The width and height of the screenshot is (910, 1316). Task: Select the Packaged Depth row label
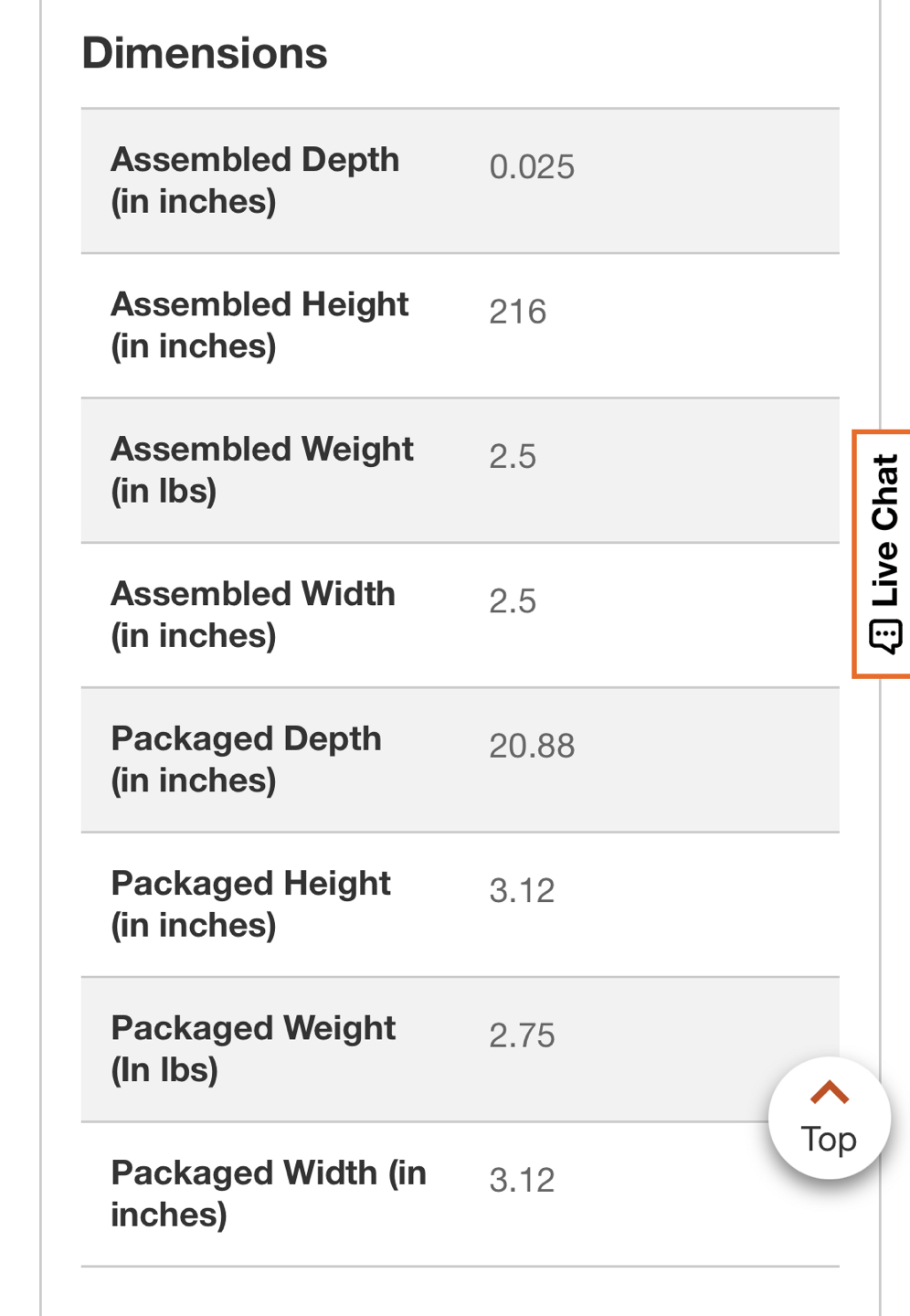[x=246, y=759]
